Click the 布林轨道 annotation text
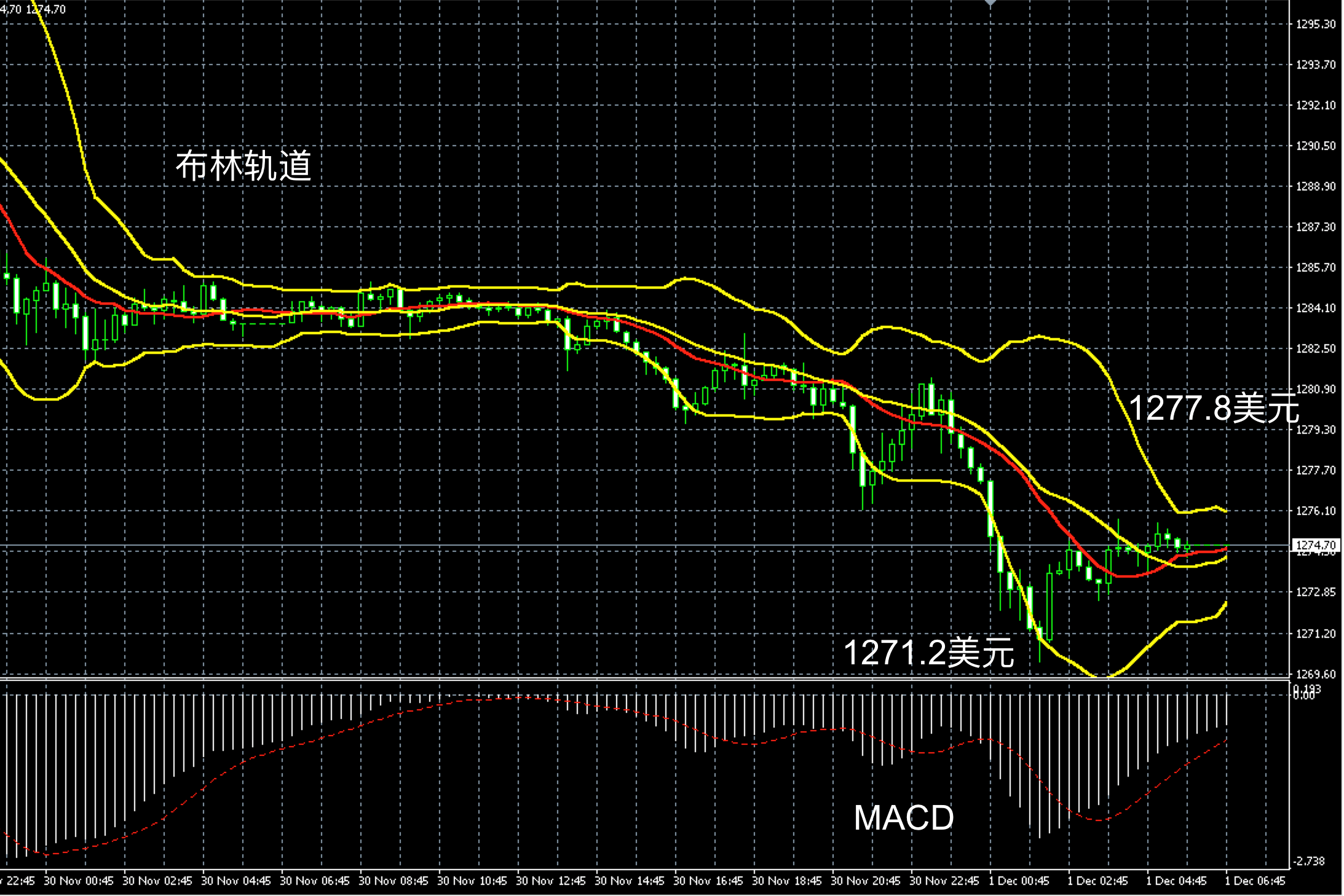This screenshot has width=1344, height=896. (243, 165)
